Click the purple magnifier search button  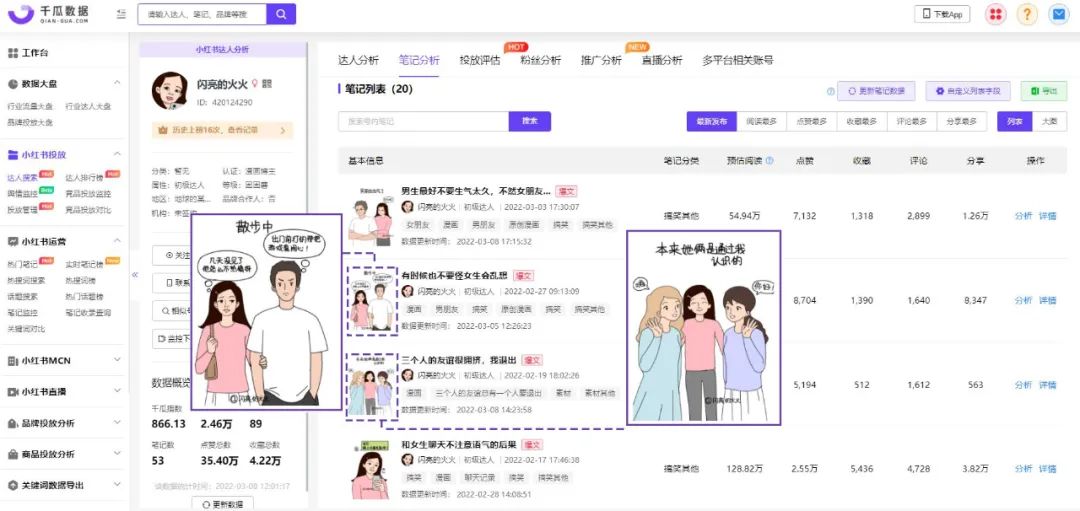[x=281, y=14]
